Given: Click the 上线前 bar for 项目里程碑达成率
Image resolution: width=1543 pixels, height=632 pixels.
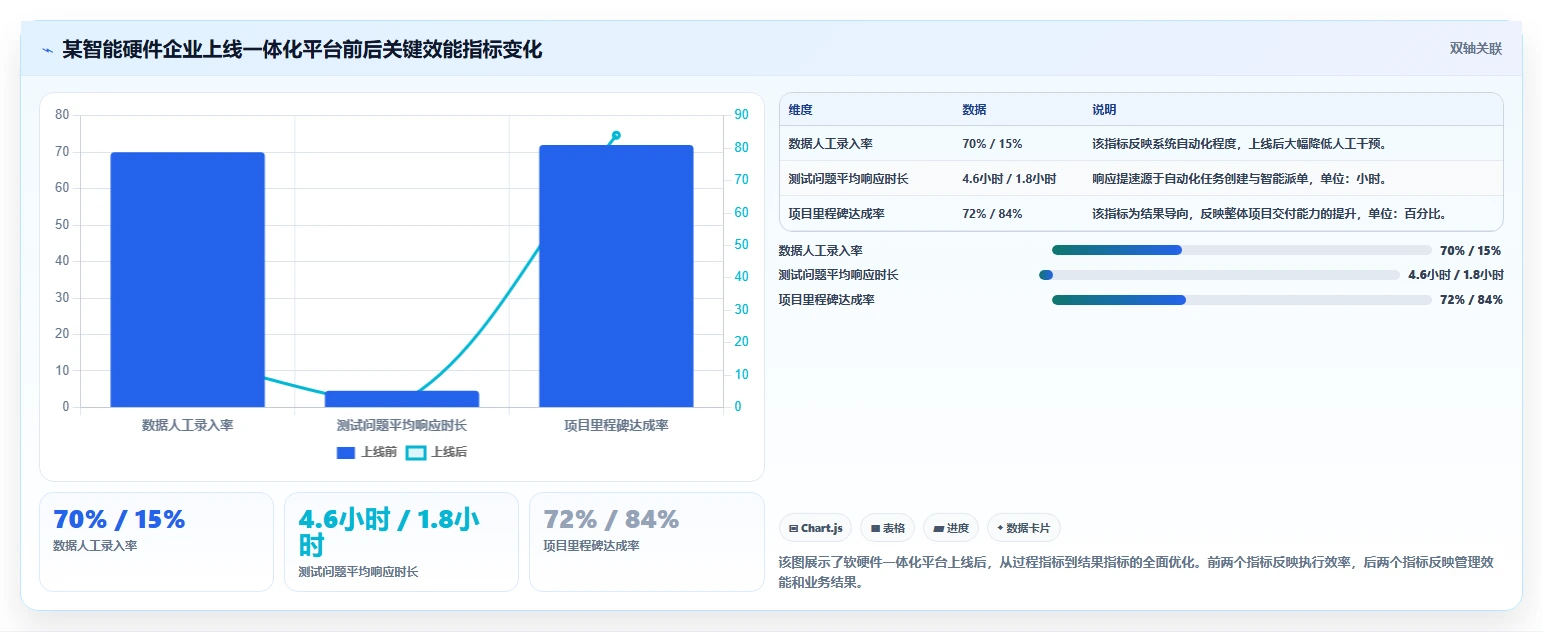Looking at the screenshot, I should click(616, 276).
